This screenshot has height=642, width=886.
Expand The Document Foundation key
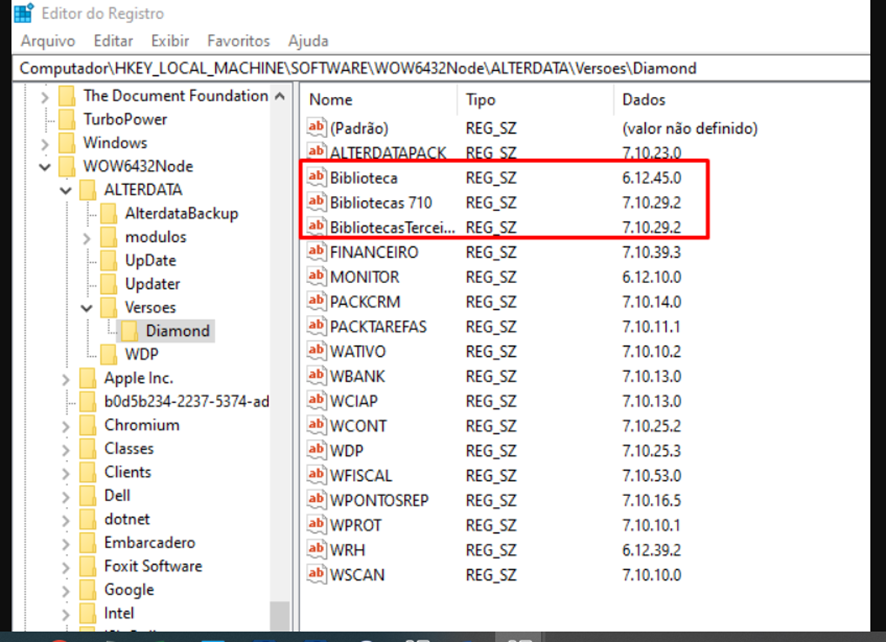[x=45, y=97]
